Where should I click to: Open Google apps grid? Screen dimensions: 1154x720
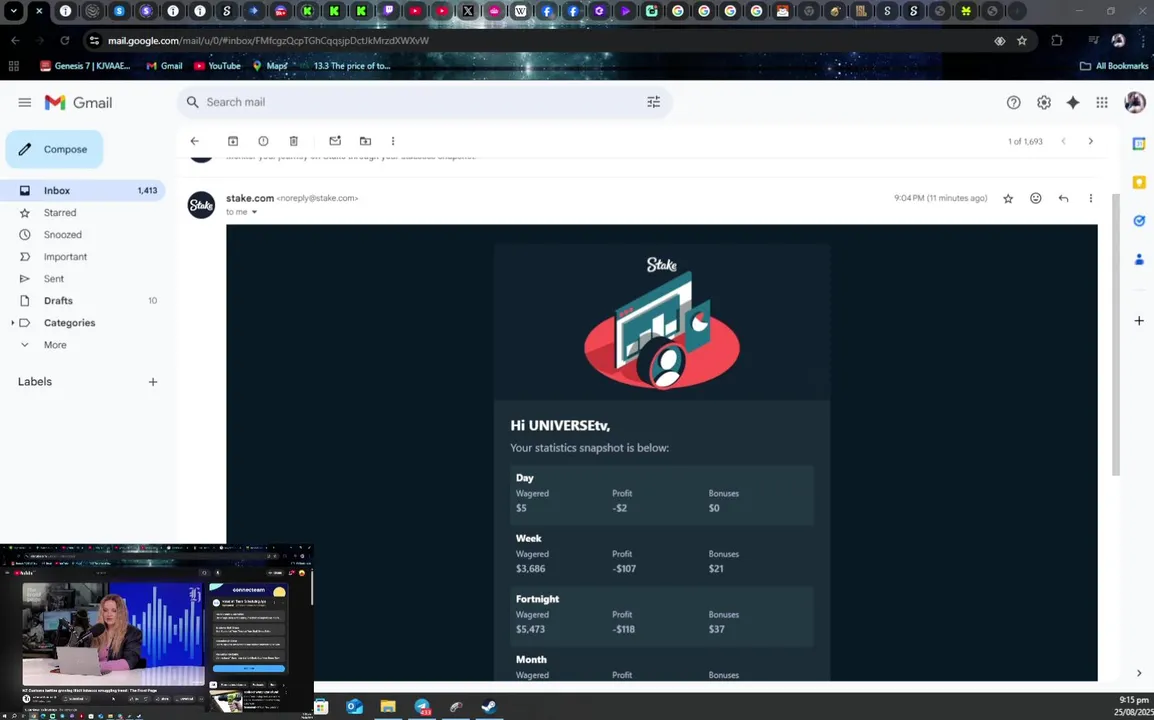(1102, 103)
